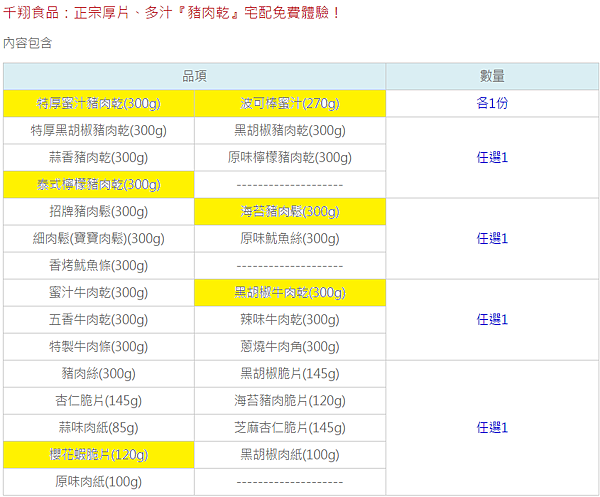600x497 pixels.
Task: Click the red 千翔食品 headline text
Action: pyautogui.click(x=171, y=13)
